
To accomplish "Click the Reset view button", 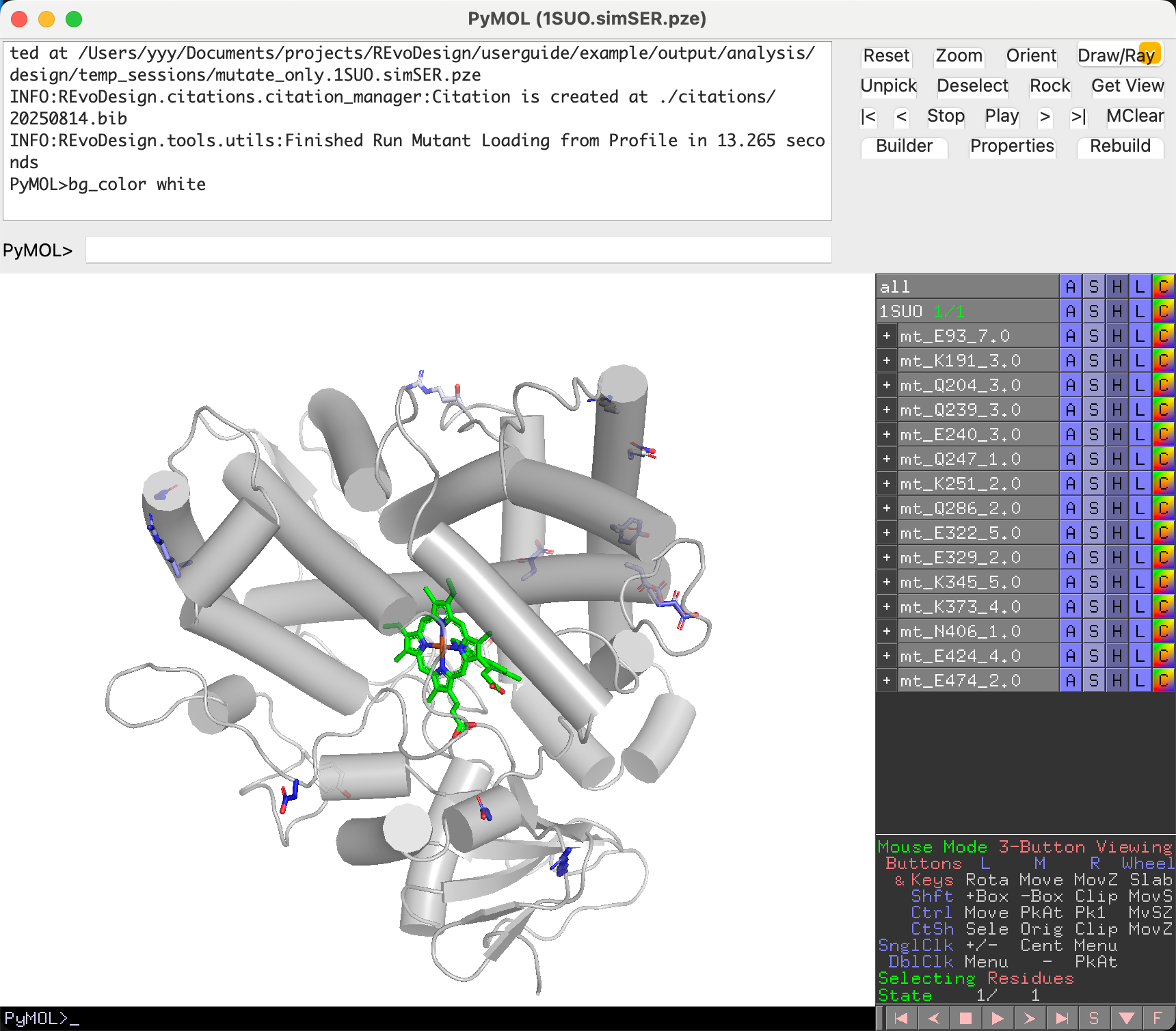I will tap(886, 55).
